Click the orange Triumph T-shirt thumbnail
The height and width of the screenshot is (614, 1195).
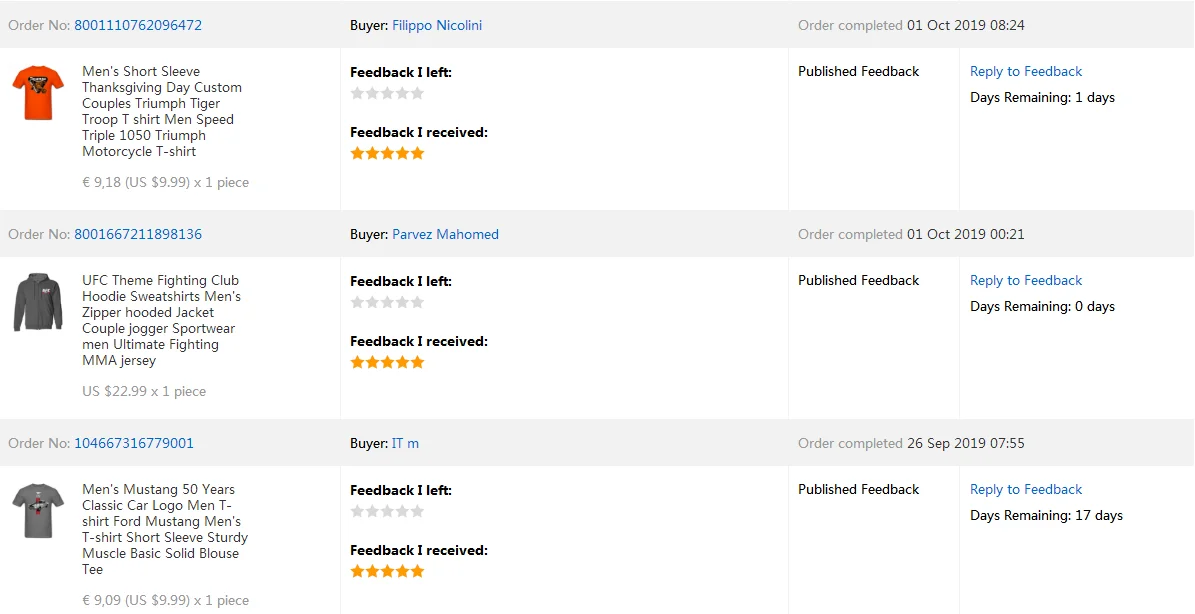click(38, 93)
